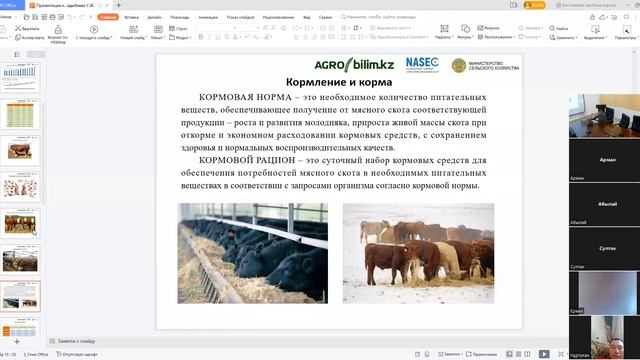Image resolution: width=640 pixels, height=360 pixels.
Task: Toggle comments (Примечания) in status bar
Action: coord(482,354)
